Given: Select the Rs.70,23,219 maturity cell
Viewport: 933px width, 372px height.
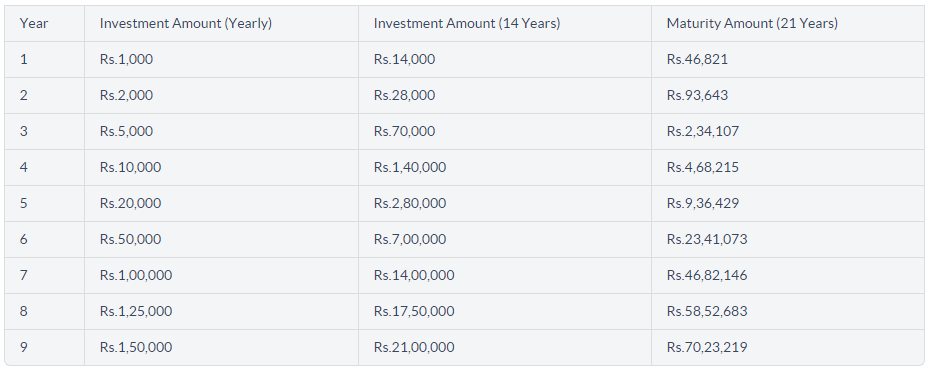Looking at the screenshot, I should (707, 347).
